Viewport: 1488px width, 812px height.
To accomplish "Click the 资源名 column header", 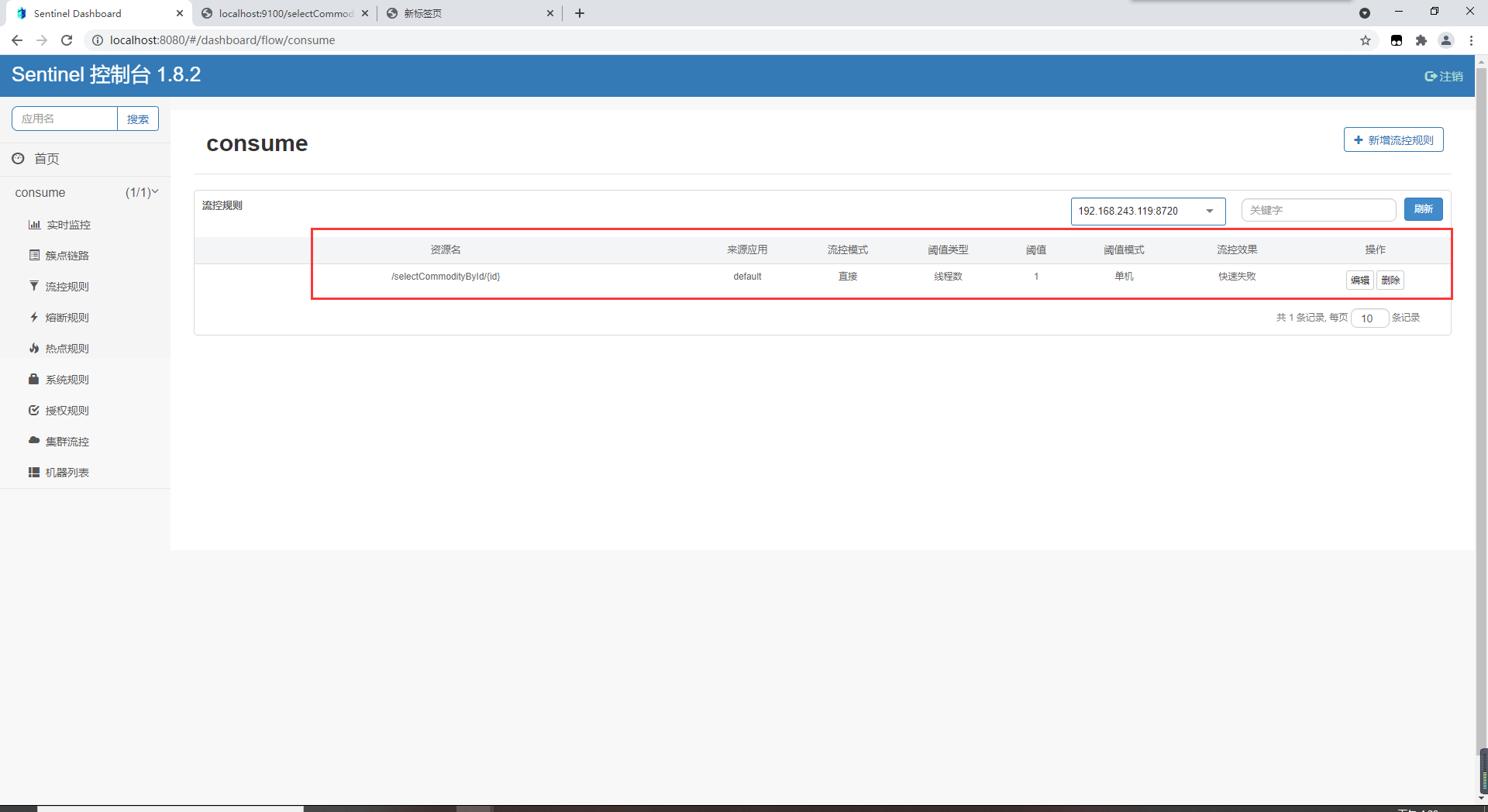I will (x=446, y=249).
